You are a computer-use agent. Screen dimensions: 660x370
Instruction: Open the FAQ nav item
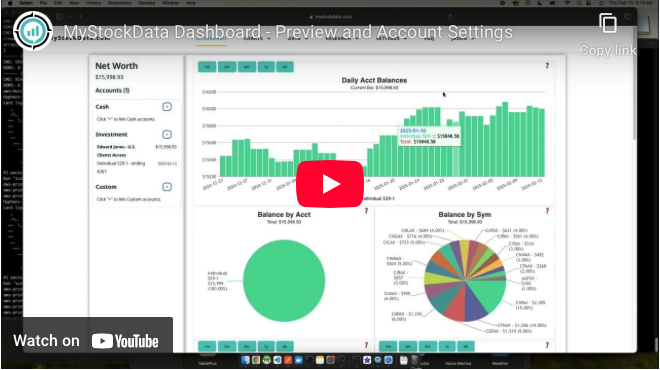coord(429,38)
